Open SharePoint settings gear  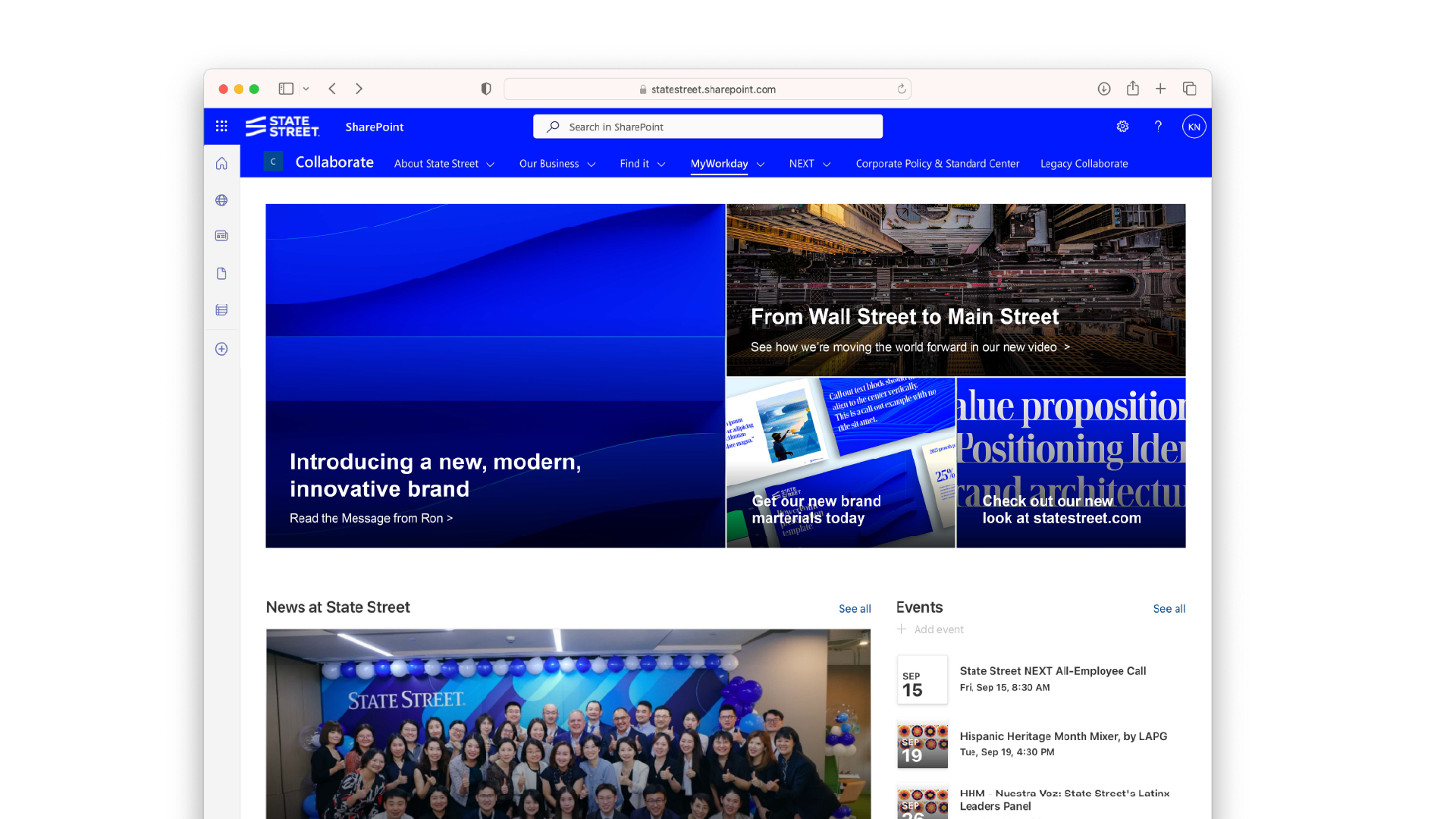(1122, 127)
